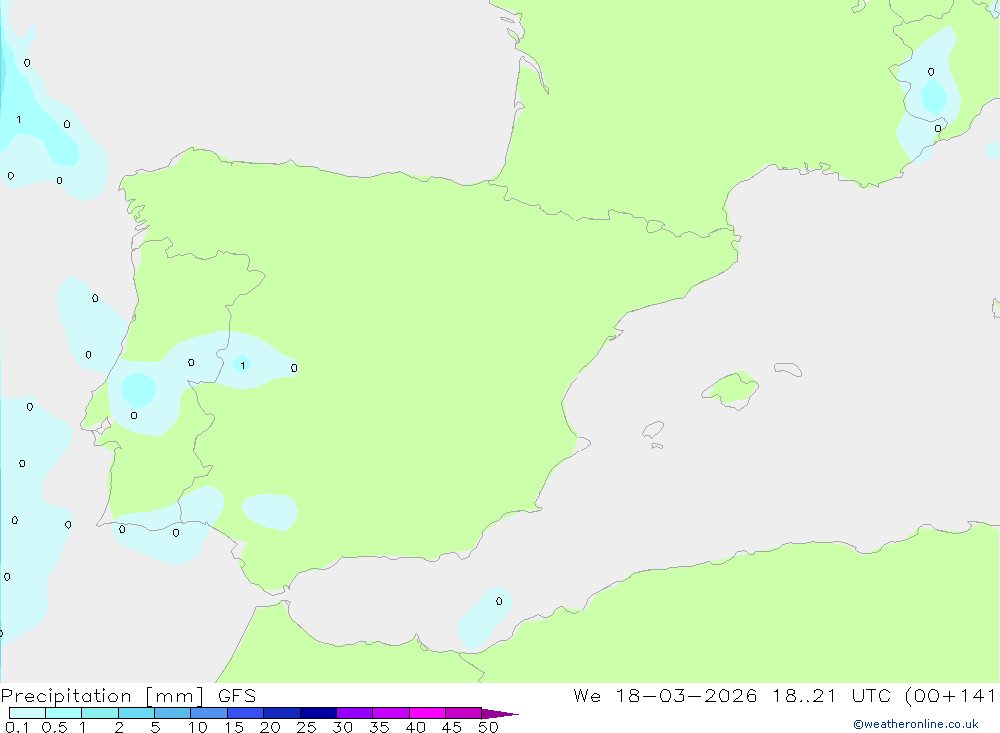Pick the legend swatch between 20 and 25
The height and width of the screenshot is (733, 1000).
[282, 713]
